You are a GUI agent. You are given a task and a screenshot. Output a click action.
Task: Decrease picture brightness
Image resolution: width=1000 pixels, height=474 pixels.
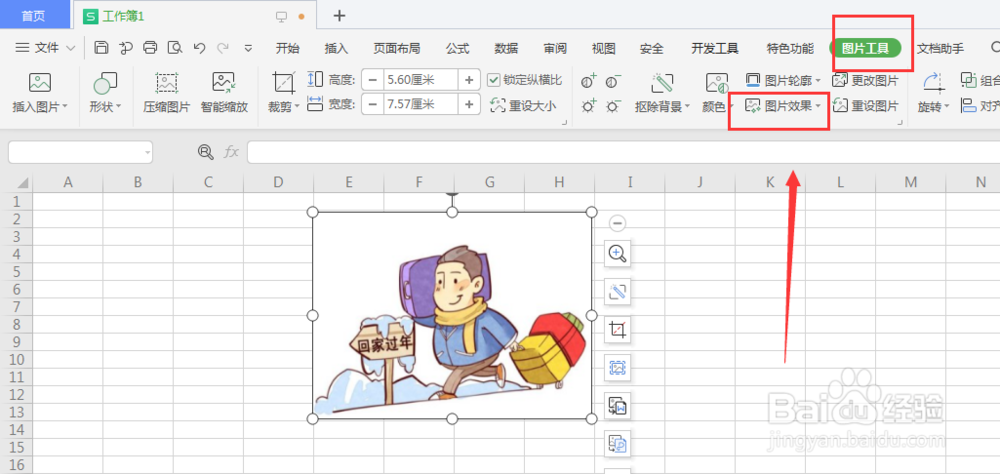[613, 105]
